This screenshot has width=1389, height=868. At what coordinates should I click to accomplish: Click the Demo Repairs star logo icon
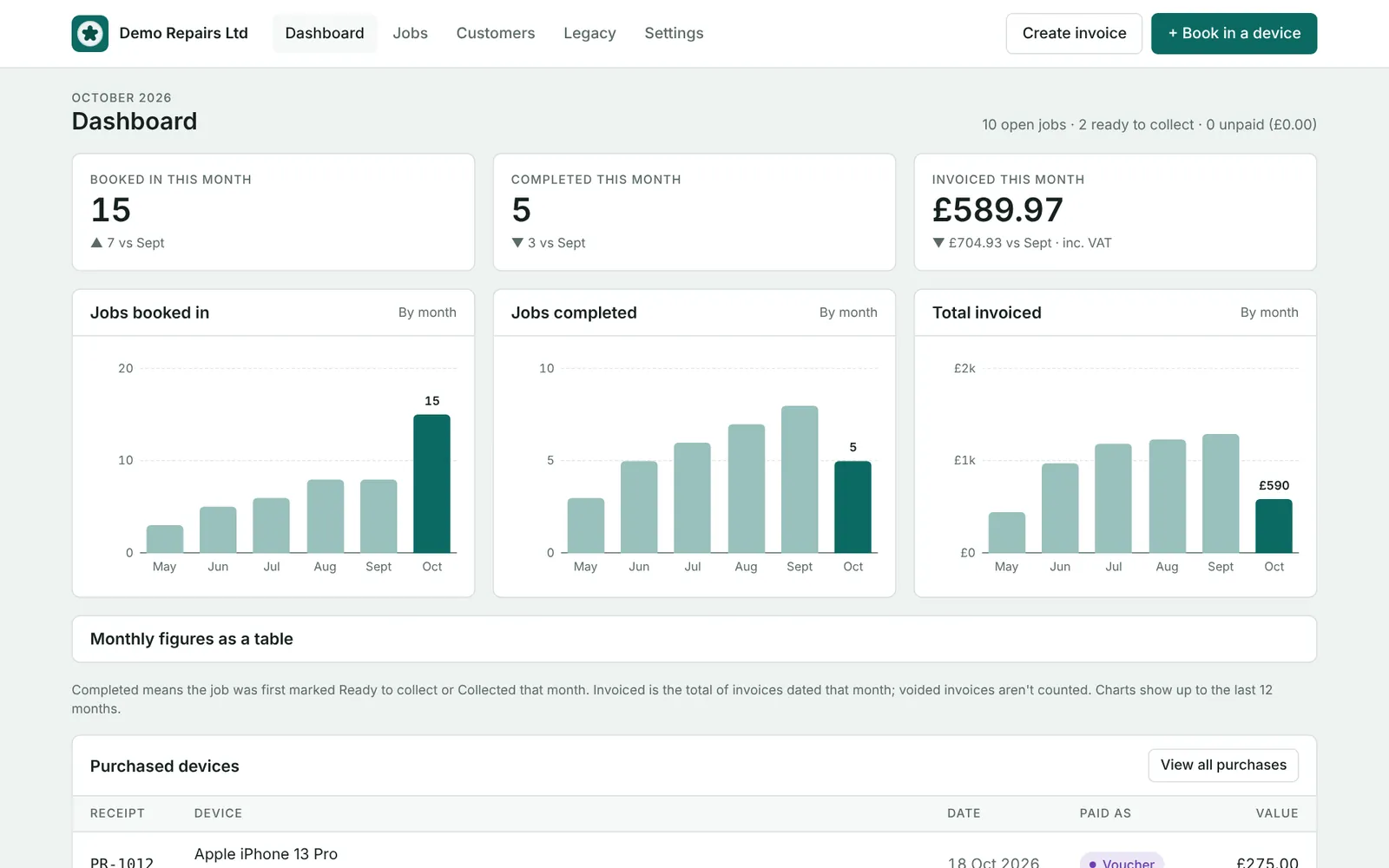pyautogui.click(x=89, y=33)
